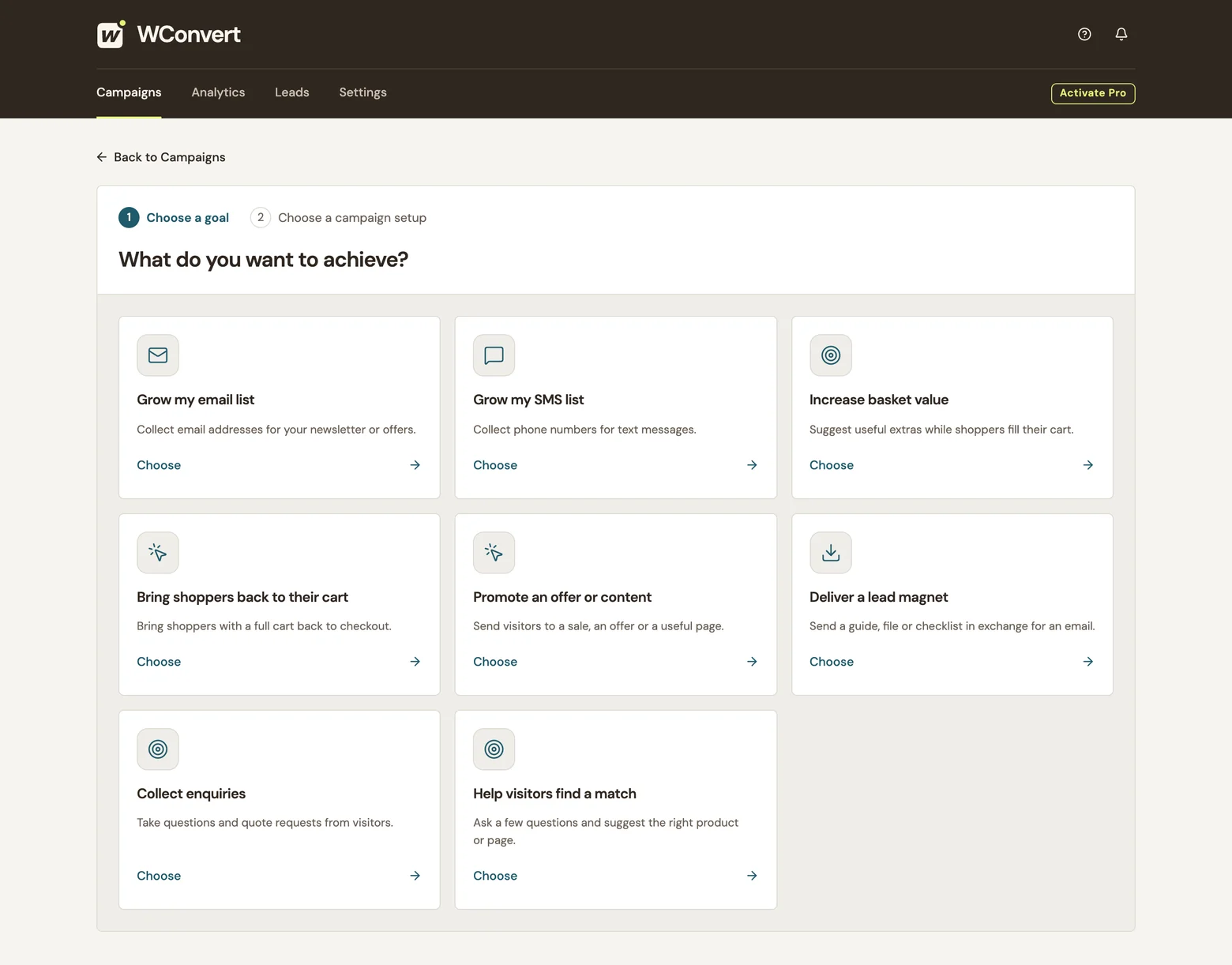Click the envelope icon on the email list card
Screen dimensions: 1232x965
tap(158, 355)
